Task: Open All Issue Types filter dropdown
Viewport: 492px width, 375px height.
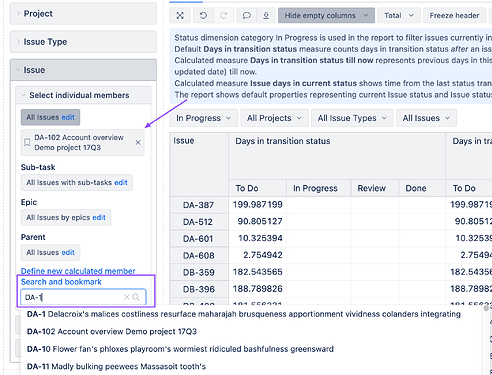Action: point(352,118)
